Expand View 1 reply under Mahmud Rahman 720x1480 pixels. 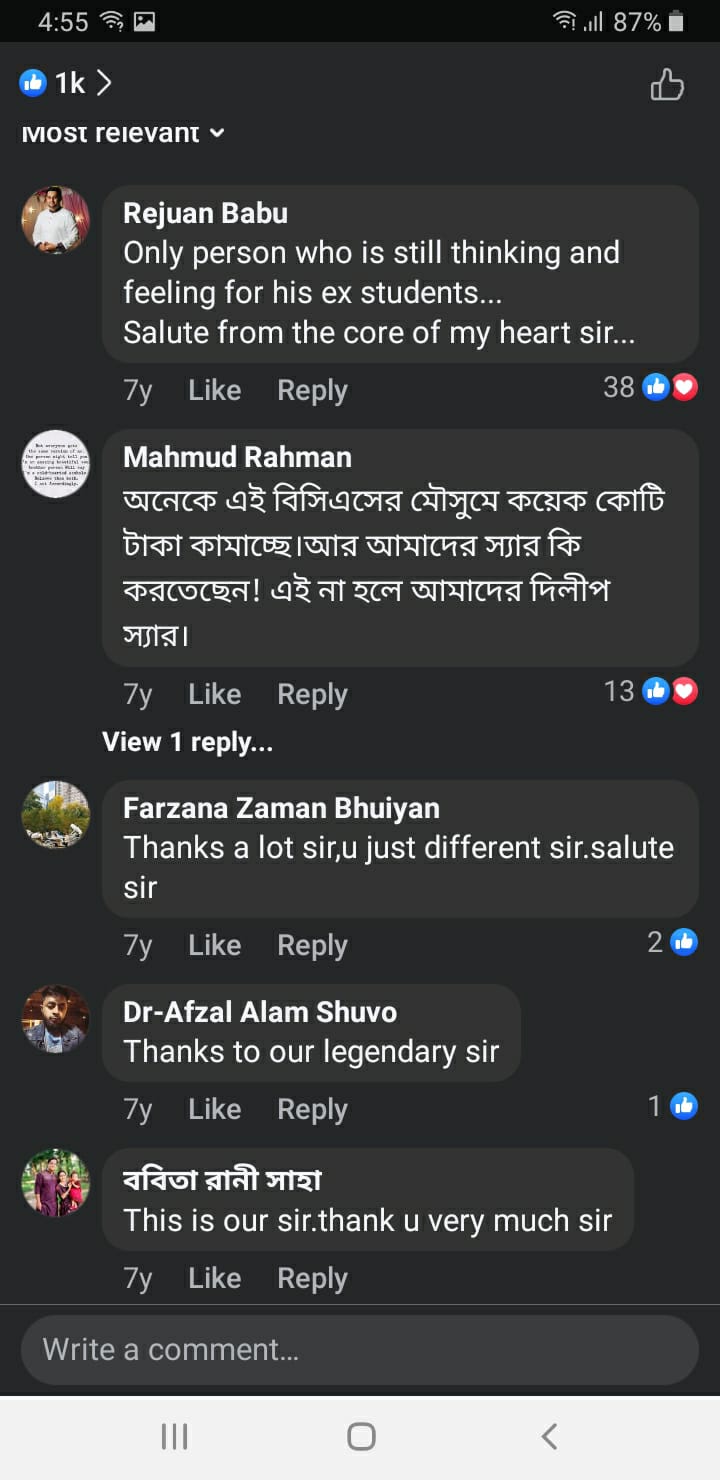coord(187,742)
